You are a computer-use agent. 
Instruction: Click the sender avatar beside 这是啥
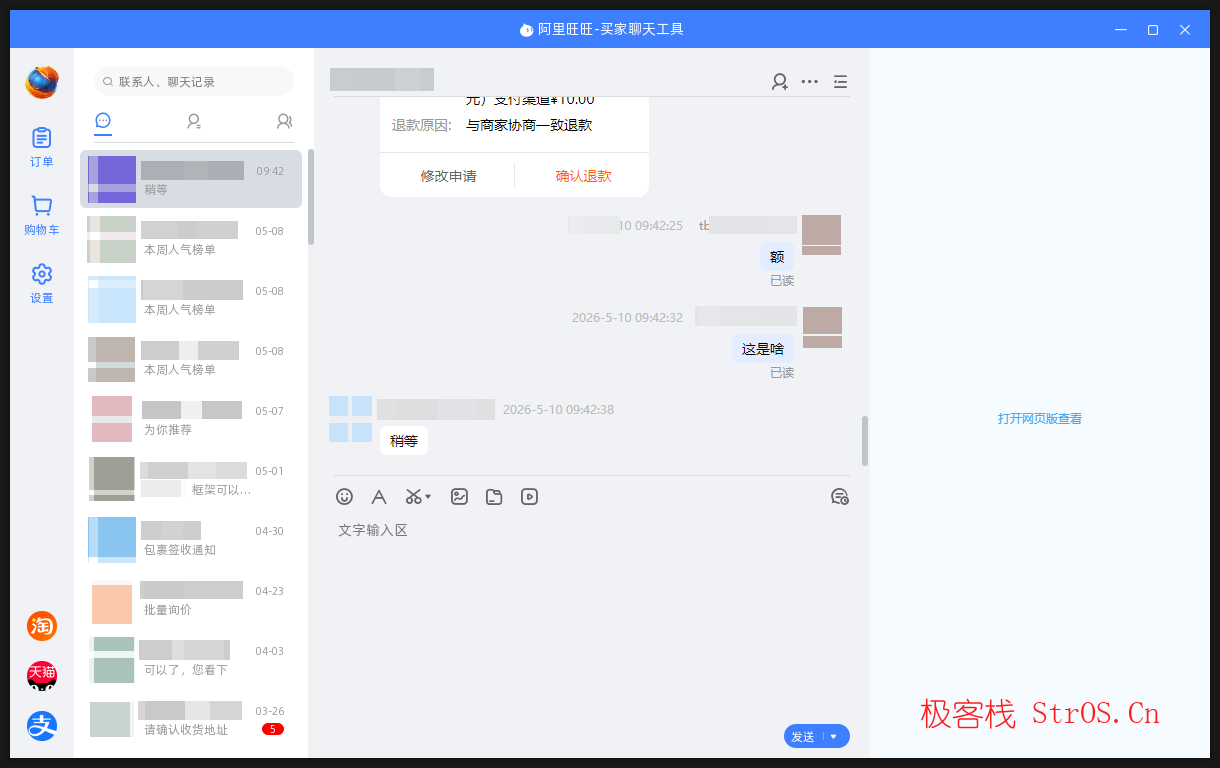[x=822, y=327]
